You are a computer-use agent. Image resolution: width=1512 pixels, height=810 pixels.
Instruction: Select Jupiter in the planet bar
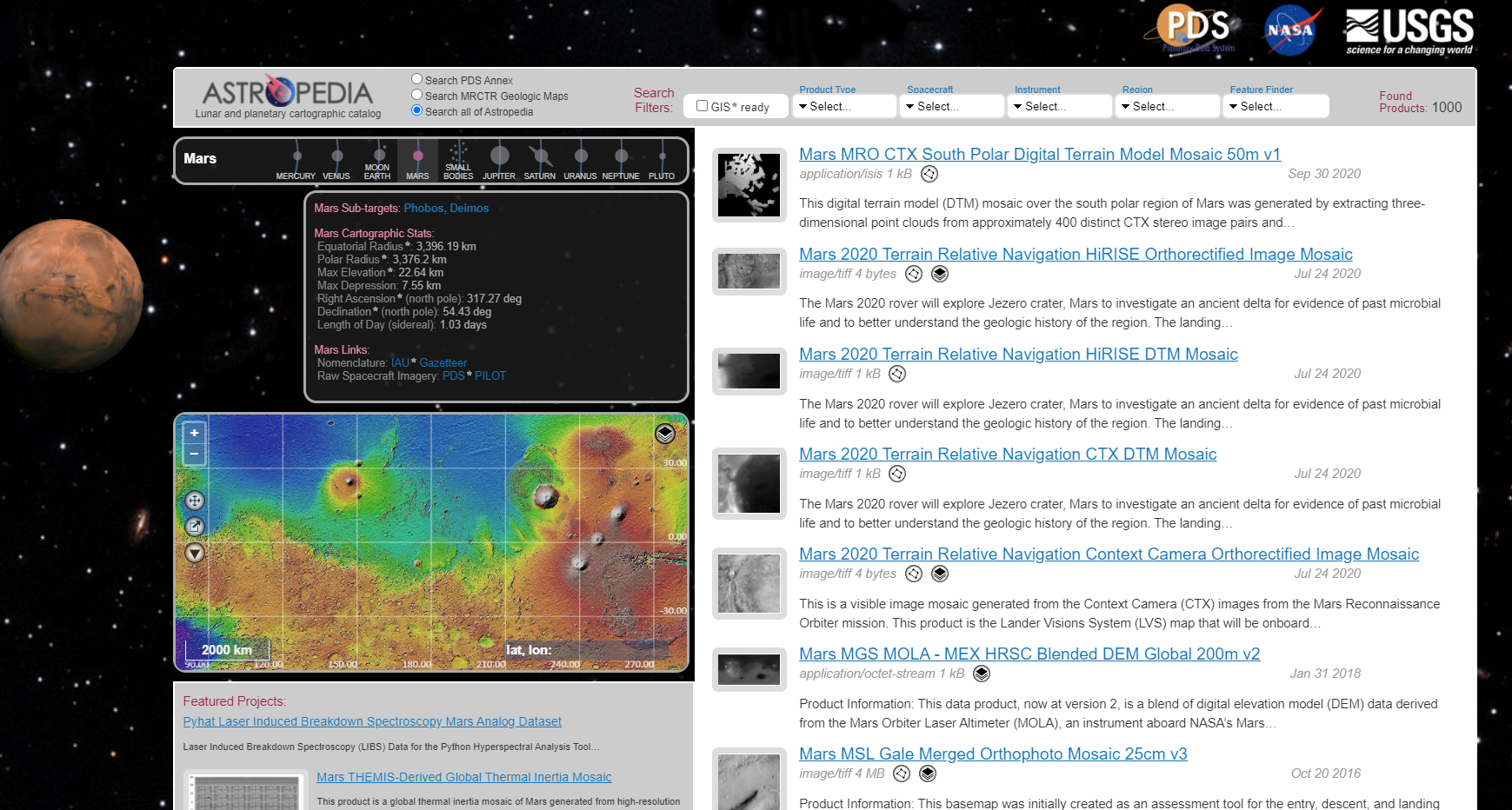pos(499,162)
